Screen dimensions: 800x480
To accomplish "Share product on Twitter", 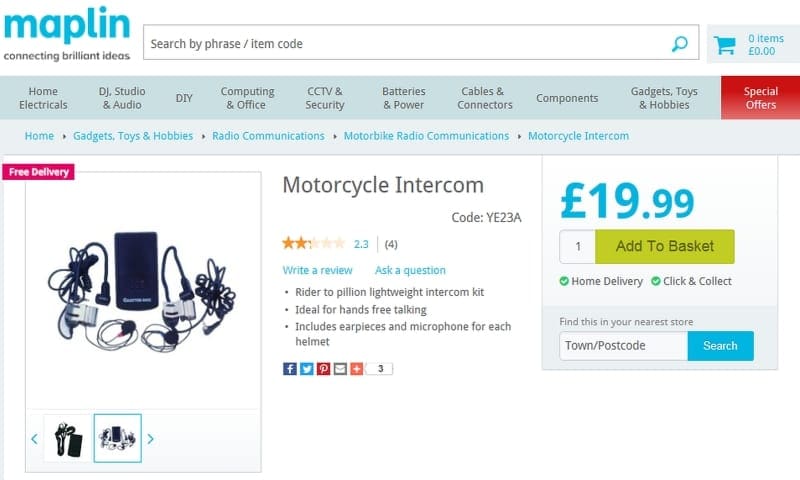I will [x=306, y=368].
